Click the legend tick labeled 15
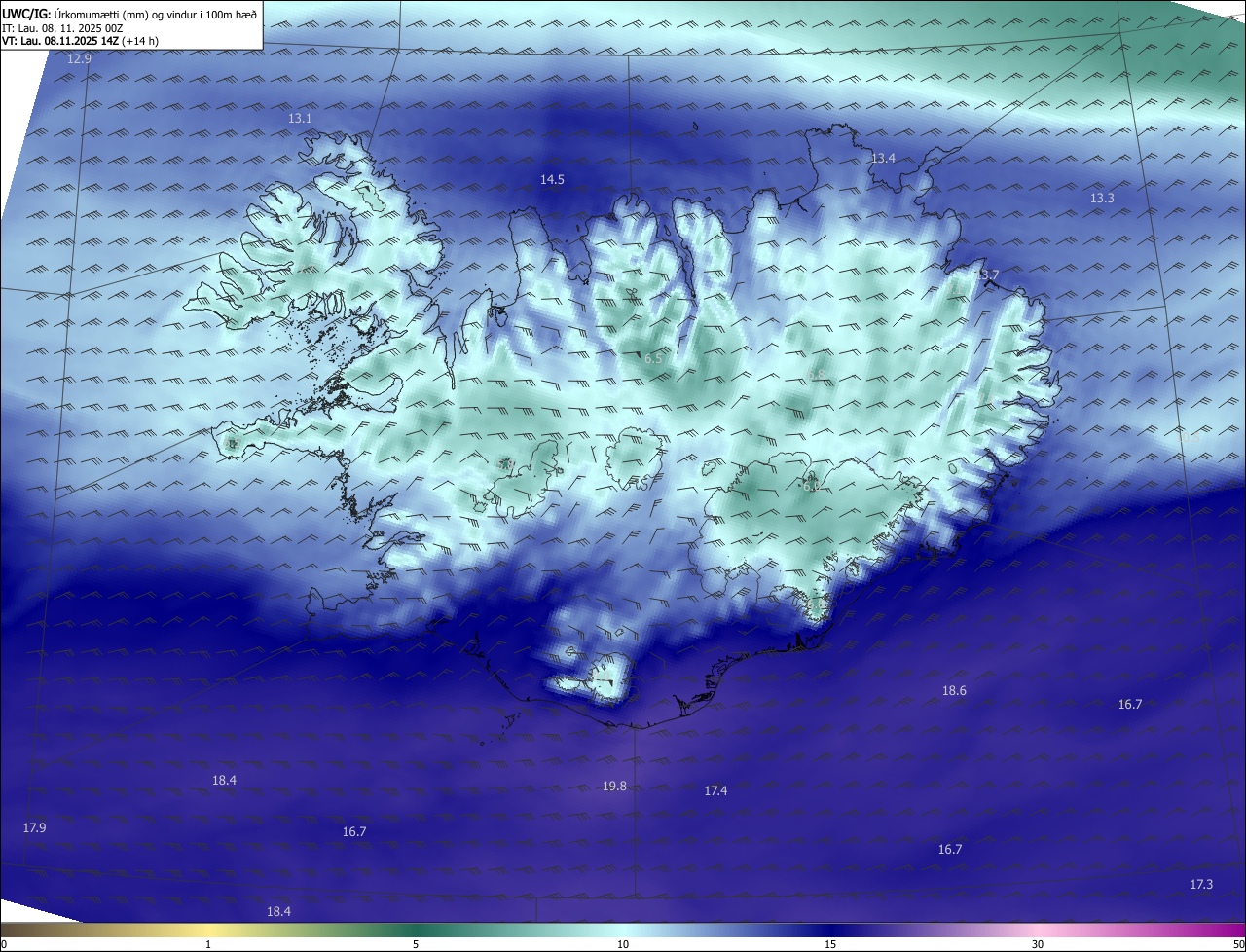The width and height of the screenshot is (1246, 952). (830, 944)
